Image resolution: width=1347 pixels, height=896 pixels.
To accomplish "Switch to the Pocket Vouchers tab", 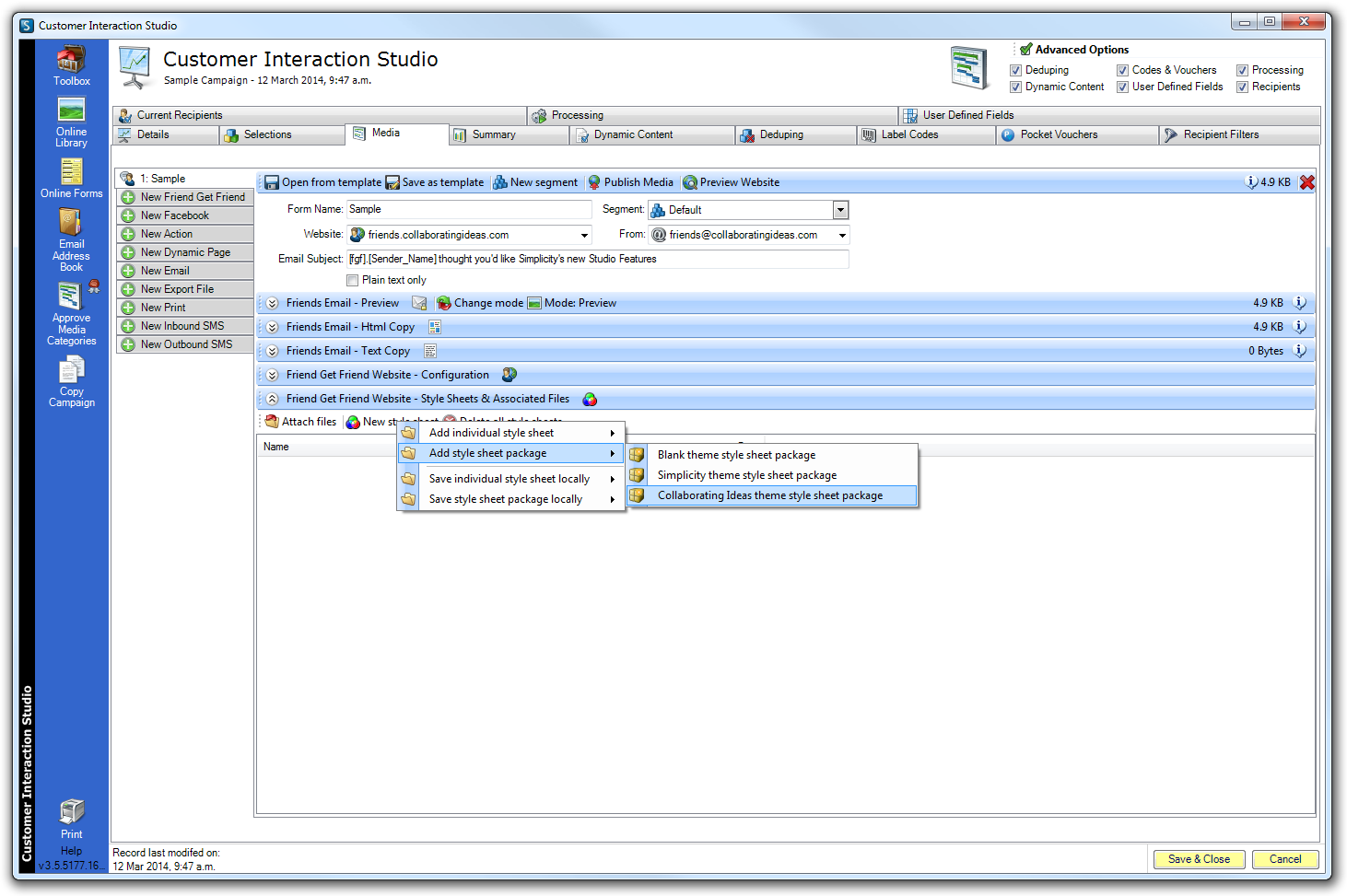I will click(1076, 134).
